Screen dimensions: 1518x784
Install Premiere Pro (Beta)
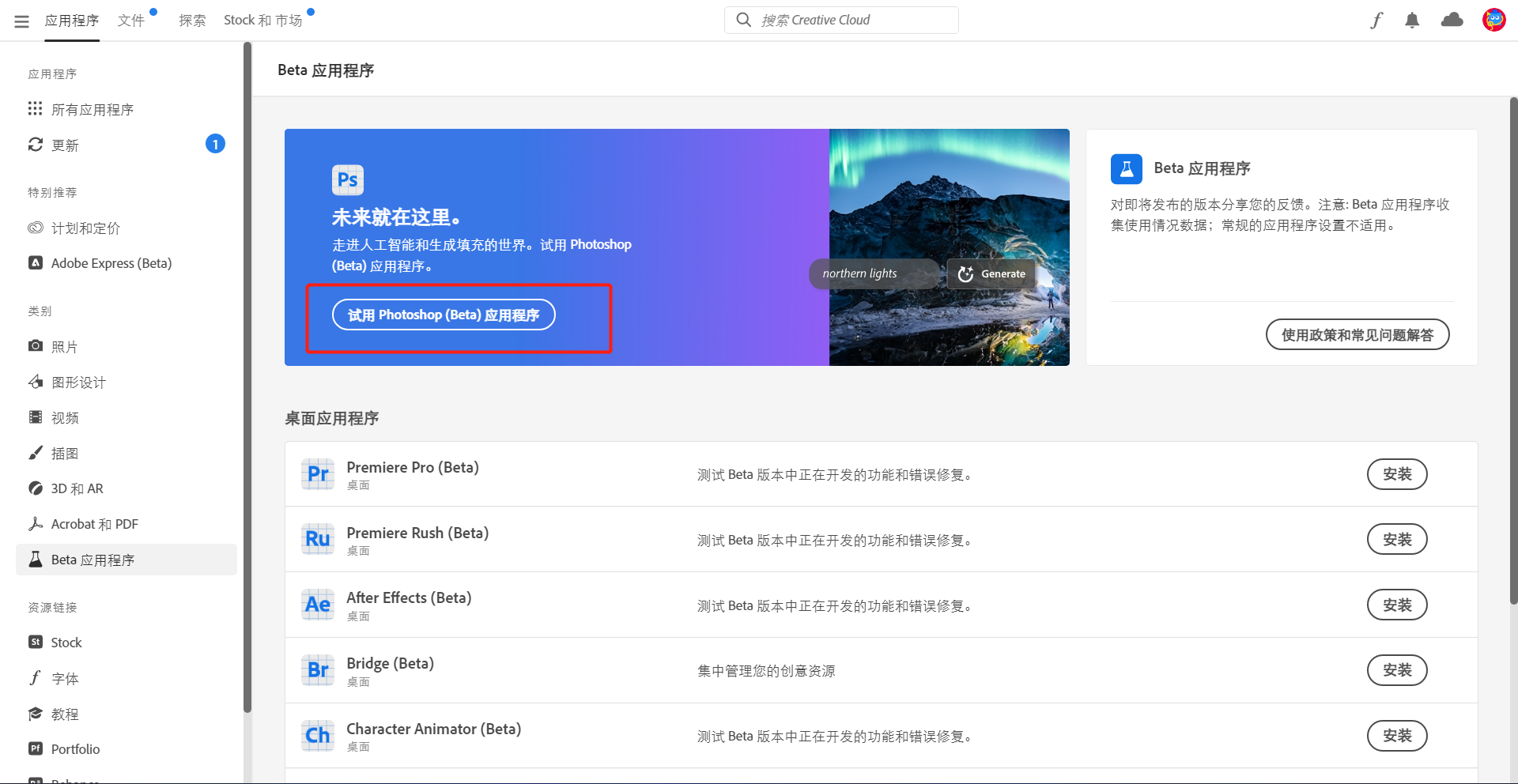tap(1397, 474)
